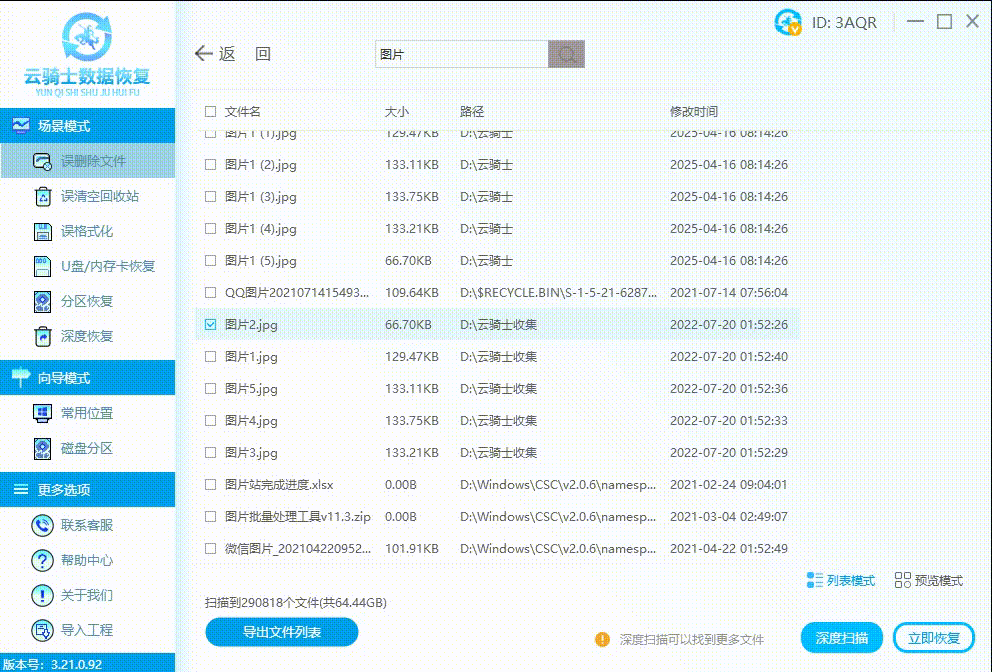Click the back arrow icon

click(204, 54)
